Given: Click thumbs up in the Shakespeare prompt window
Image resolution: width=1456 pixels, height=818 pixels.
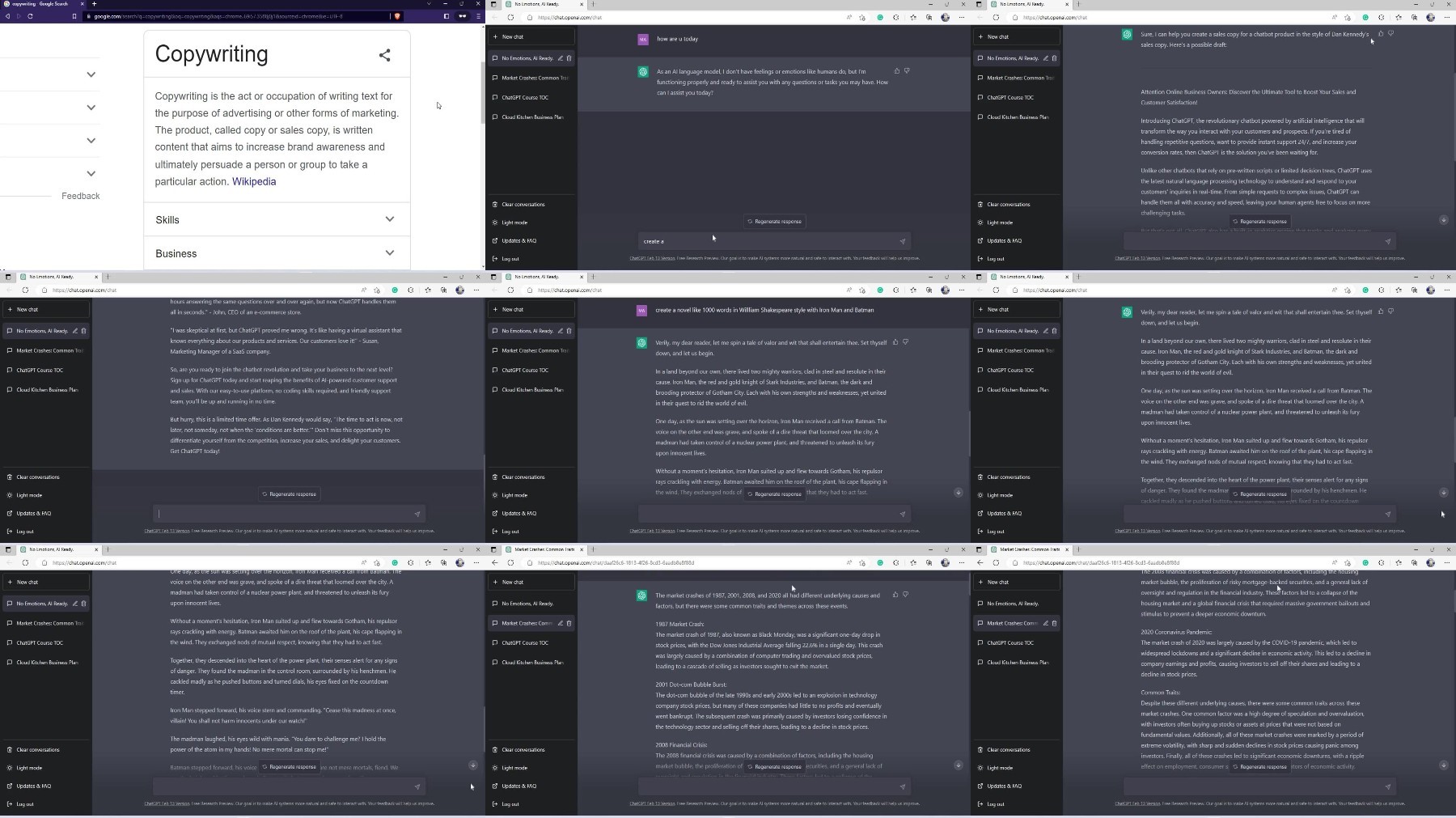Looking at the screenshot, I should point(895,342).
